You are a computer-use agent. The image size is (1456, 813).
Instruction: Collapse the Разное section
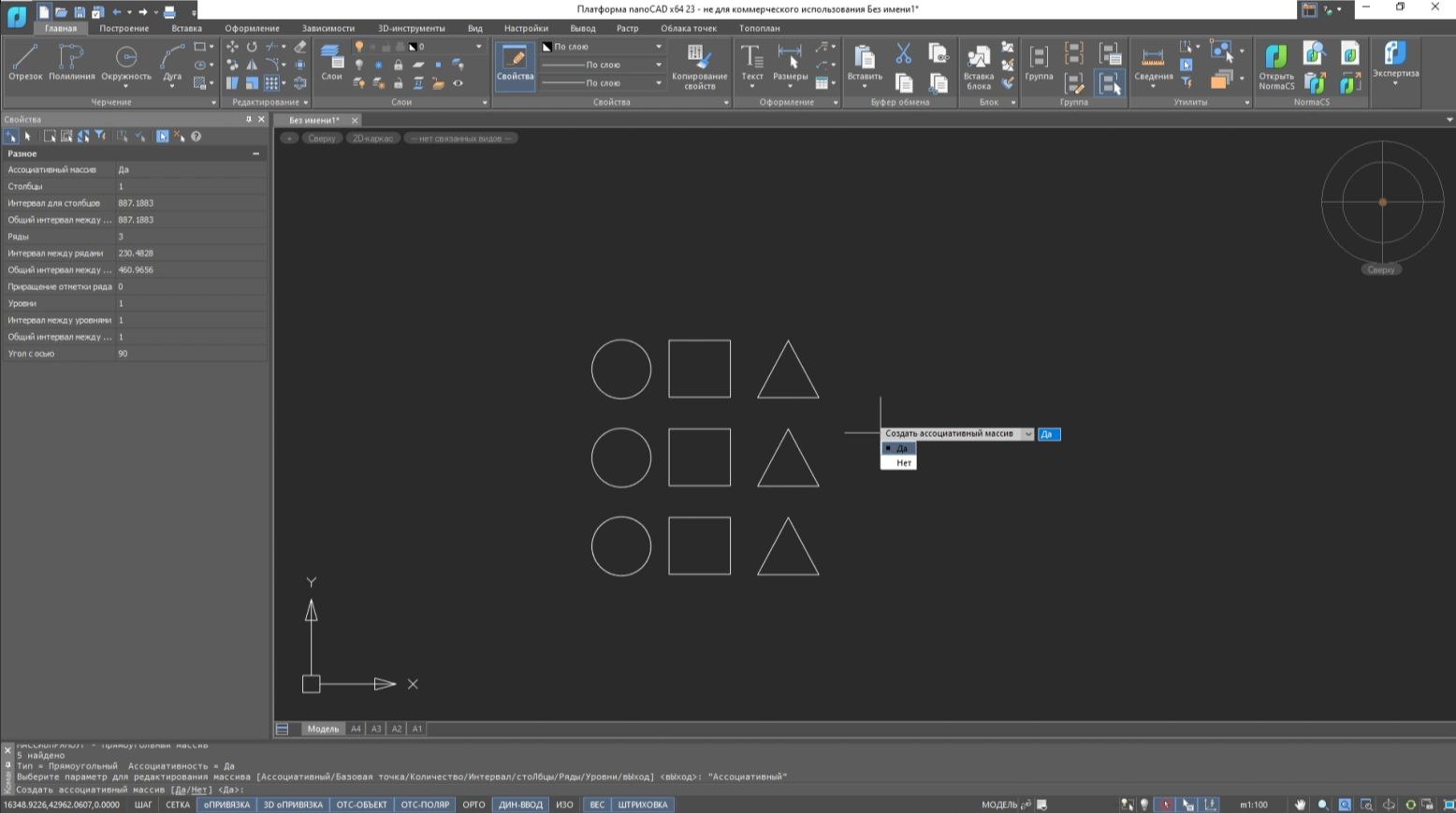point(255,153)
